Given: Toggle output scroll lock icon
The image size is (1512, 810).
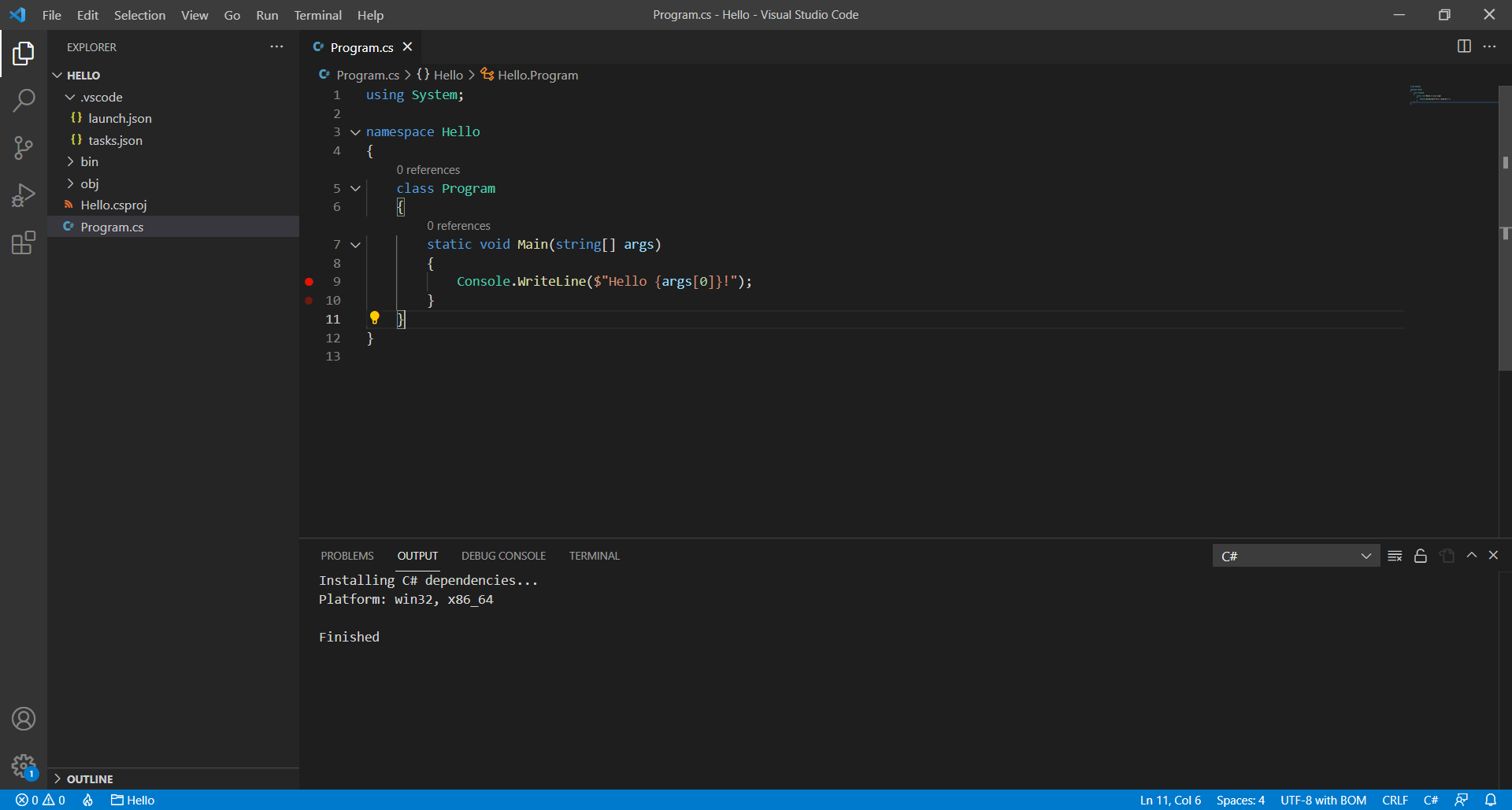Looking at the screenshot, I should click(1421, 556).
